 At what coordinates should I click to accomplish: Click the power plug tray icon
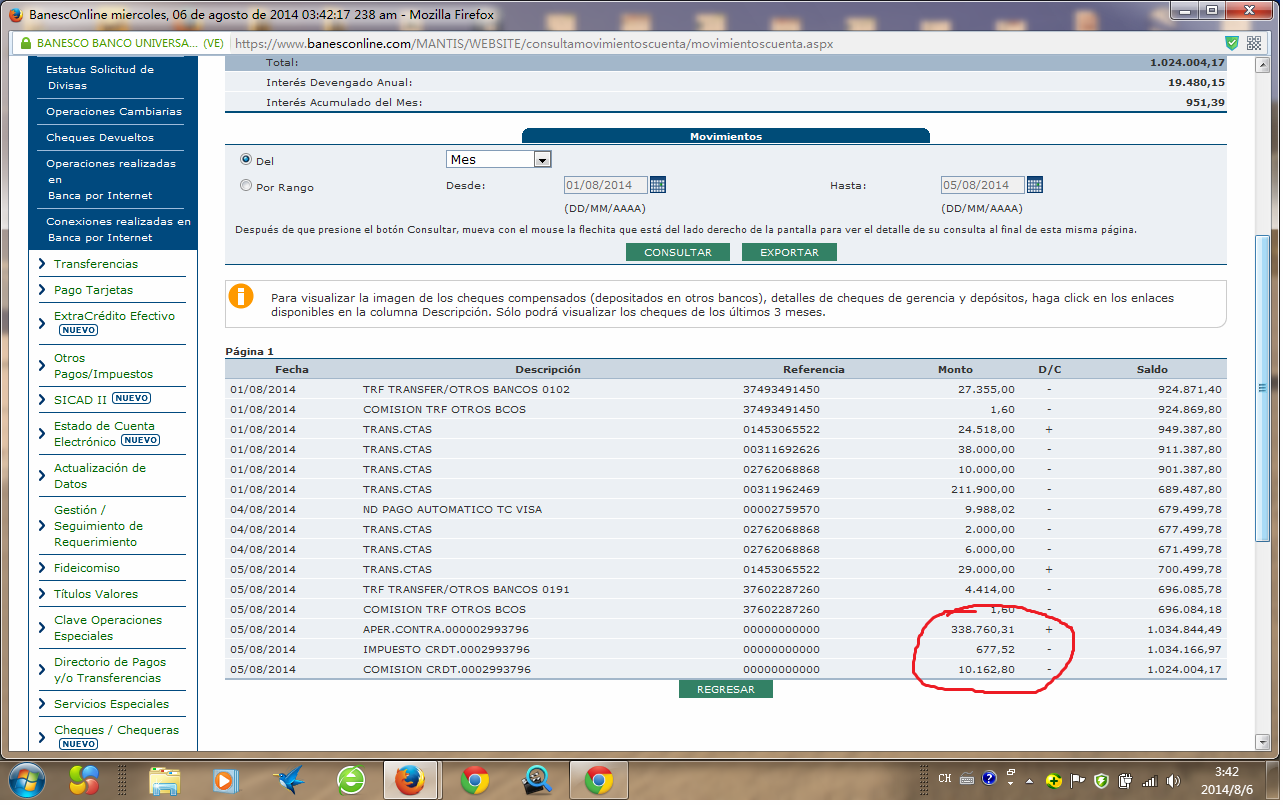(x=1125, y=780)
